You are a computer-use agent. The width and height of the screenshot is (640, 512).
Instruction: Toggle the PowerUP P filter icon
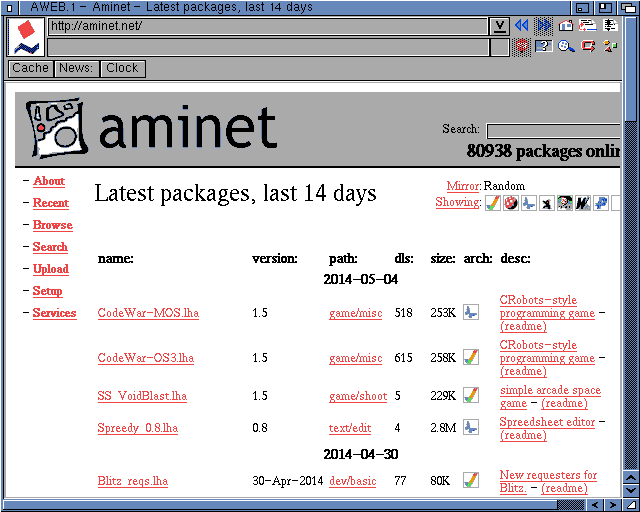coord(600,203)
